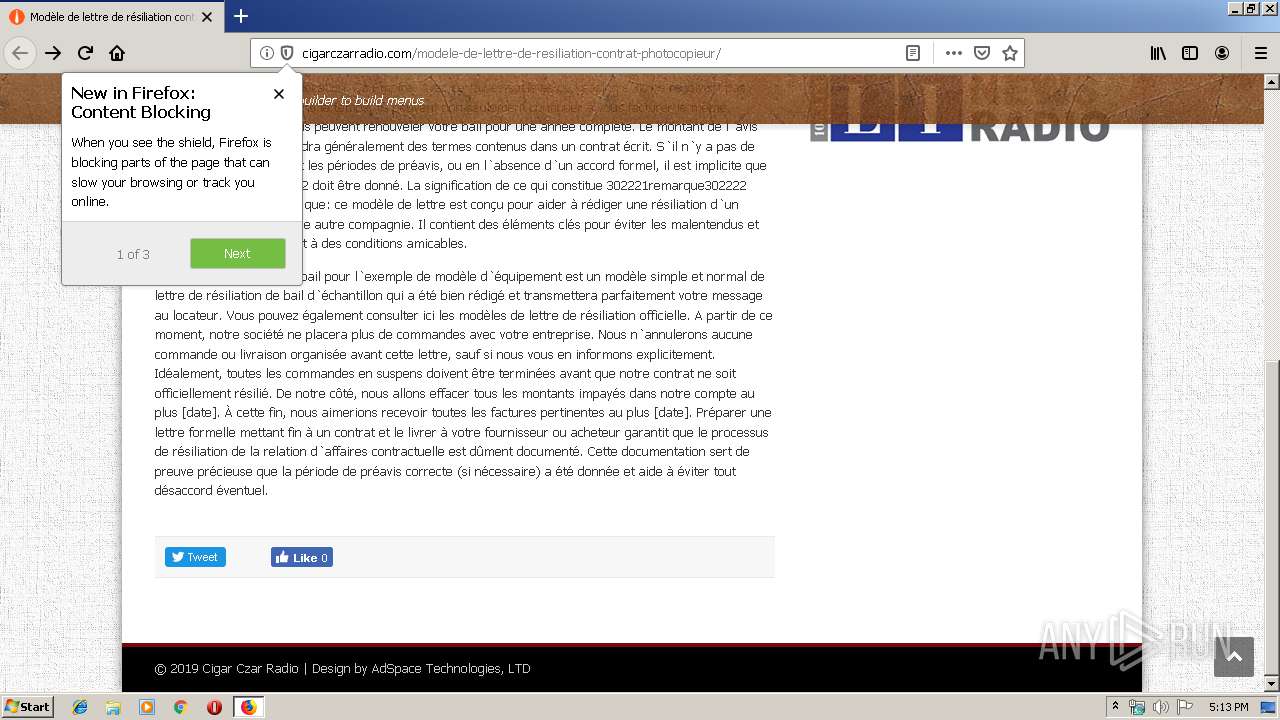
Task: Click Next in the Firefox tour popup
Action: click(x=237, y=253)
